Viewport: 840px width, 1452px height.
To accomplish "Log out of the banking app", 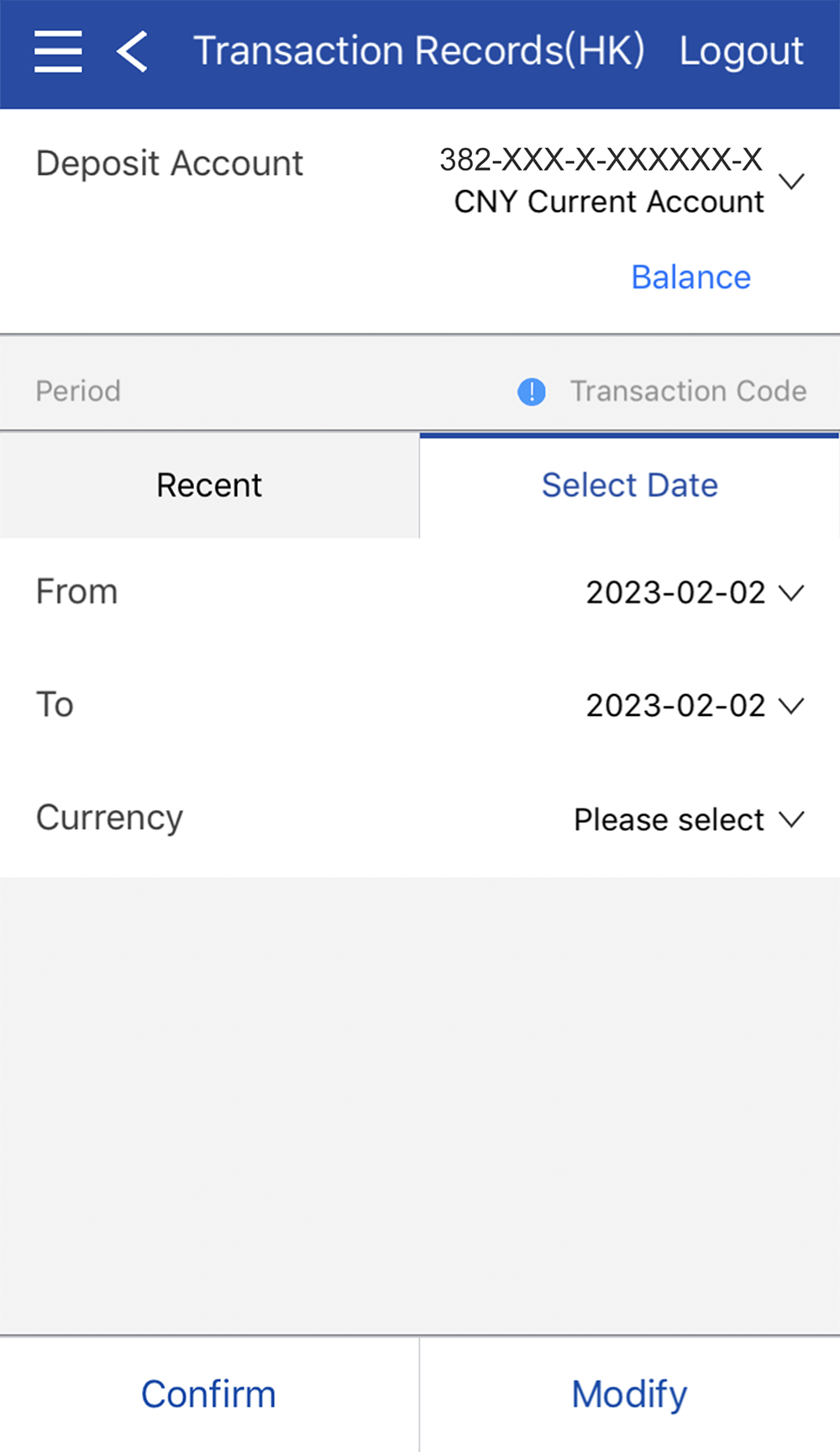I will [x=741, y=51].
